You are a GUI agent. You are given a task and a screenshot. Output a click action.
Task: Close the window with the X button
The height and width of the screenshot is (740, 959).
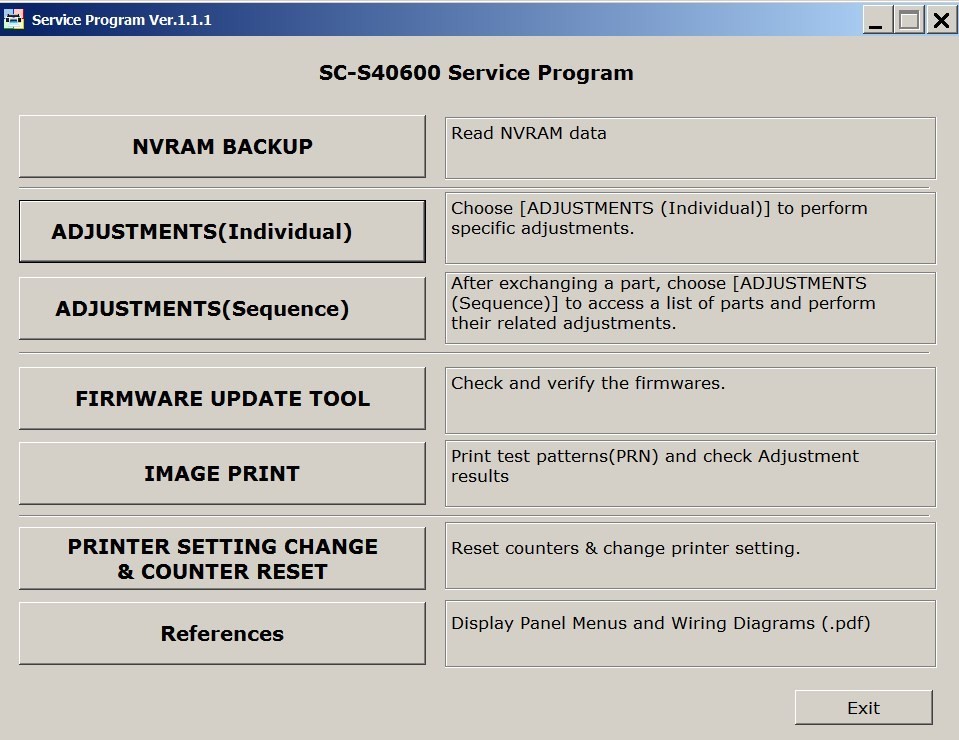tap(941, 20)
